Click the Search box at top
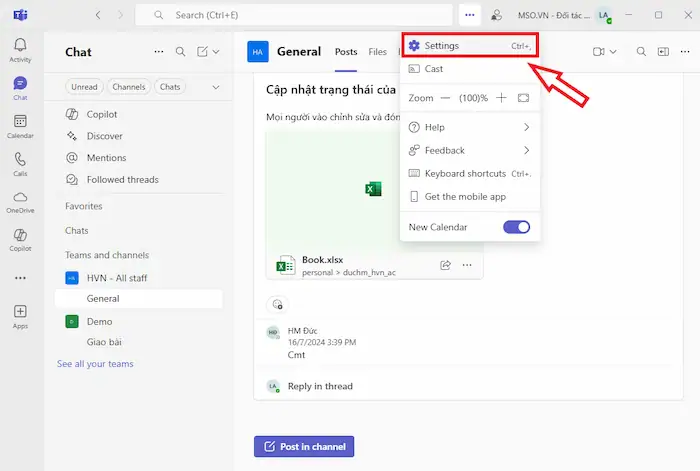The width and height of the screenshot is (700, 471). click(x=300, y=15)
